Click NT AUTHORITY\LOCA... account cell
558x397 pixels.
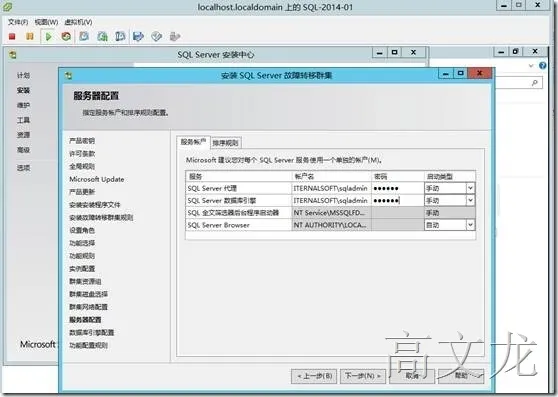pyautogui.click(x=331, y=225)
